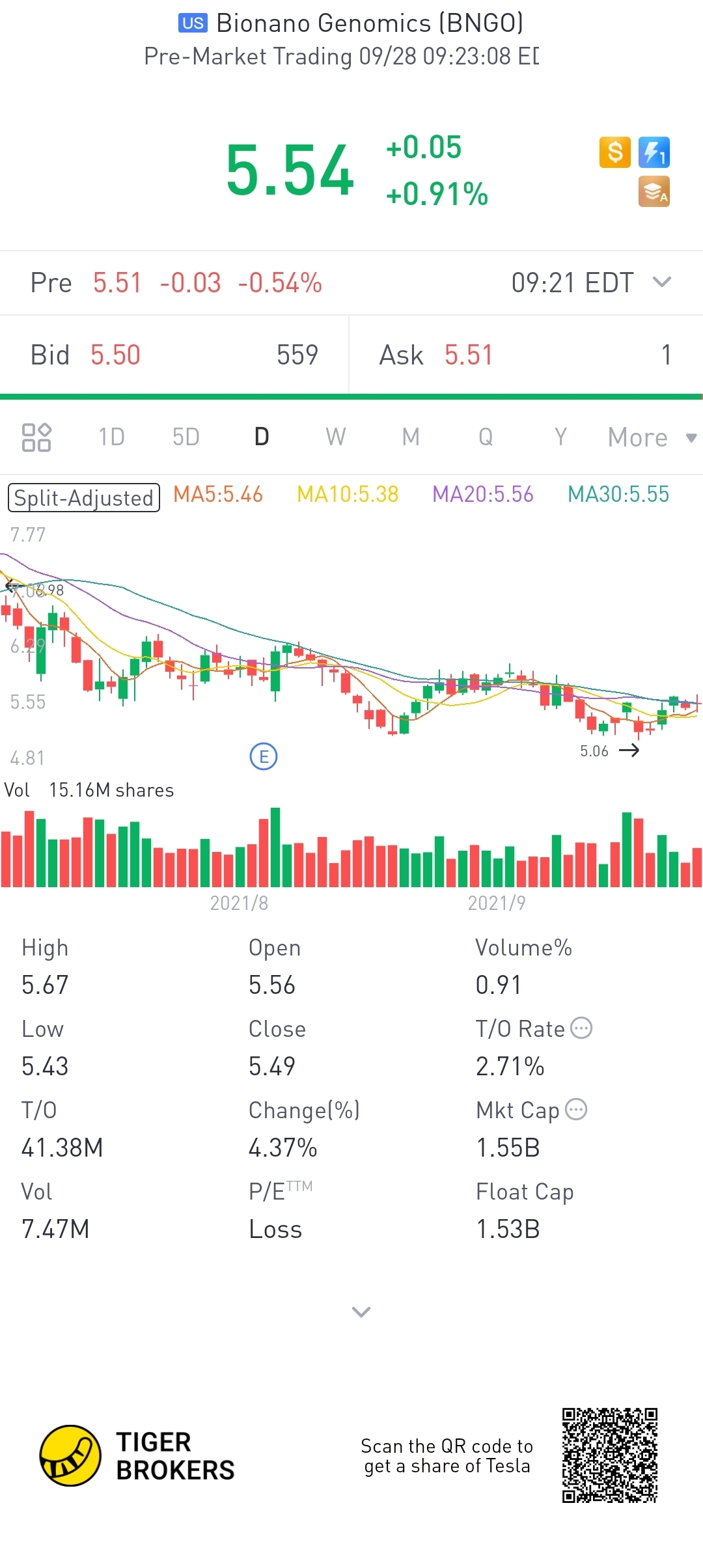Tap the US market flag badge
This screenshot has height=1568, width=703.
pyautogui.click(x=193, y=23)
